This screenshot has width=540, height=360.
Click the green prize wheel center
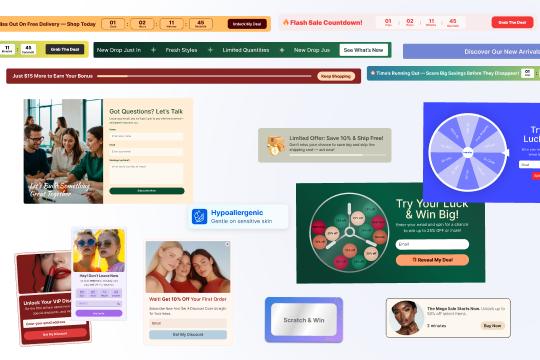[350, 232]
